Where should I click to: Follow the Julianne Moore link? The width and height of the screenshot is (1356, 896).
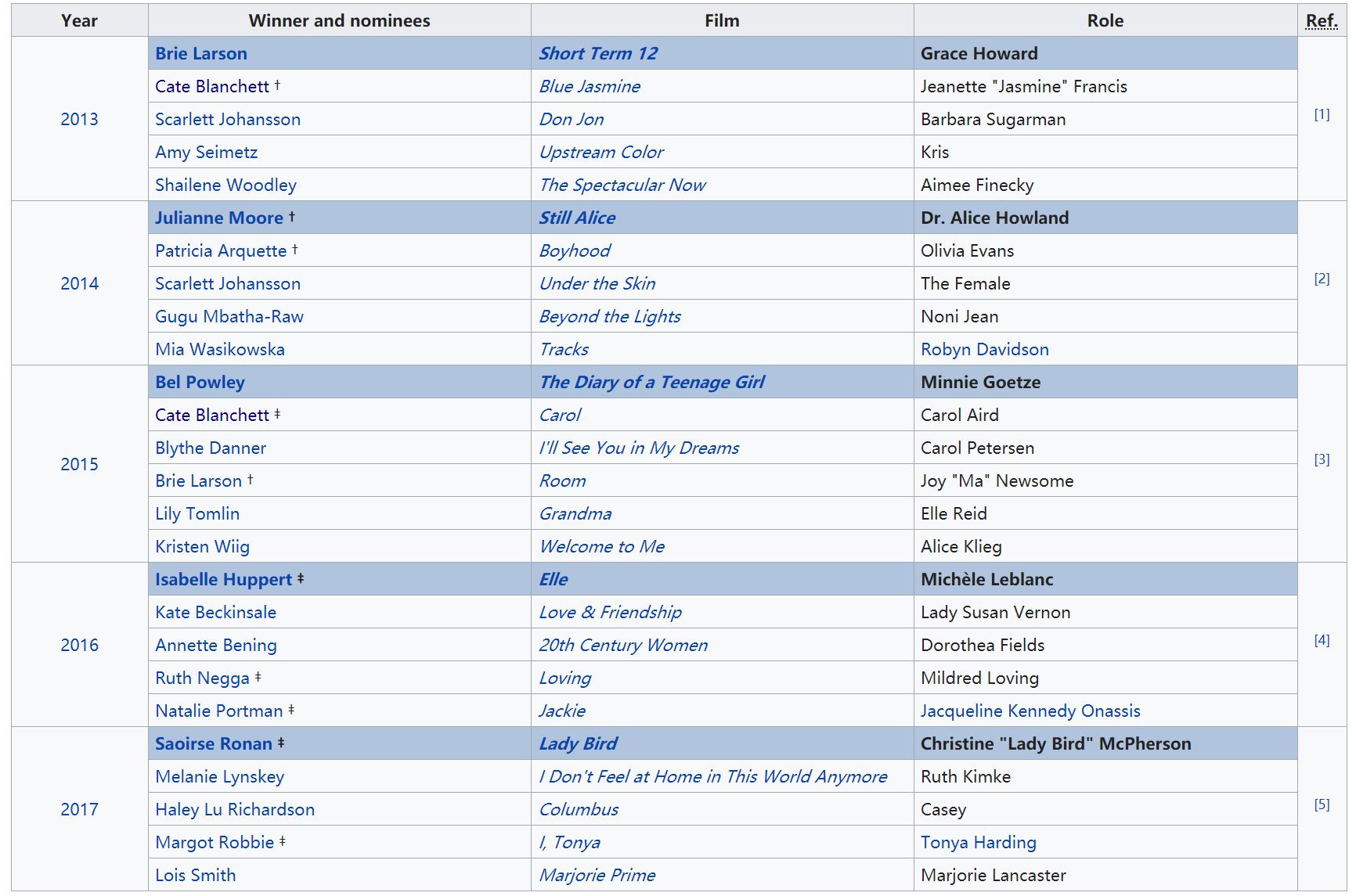click(219, 218)
